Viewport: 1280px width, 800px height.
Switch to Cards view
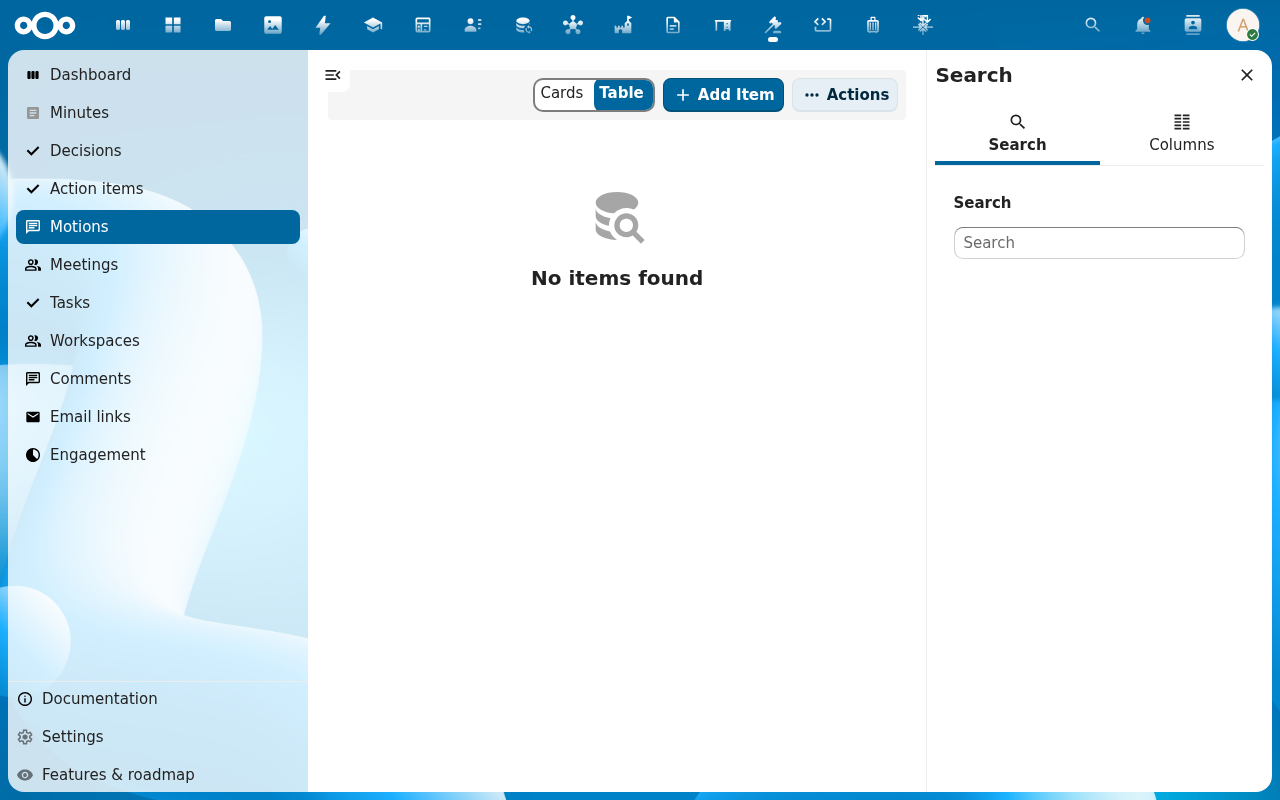(x=562, y=94)
